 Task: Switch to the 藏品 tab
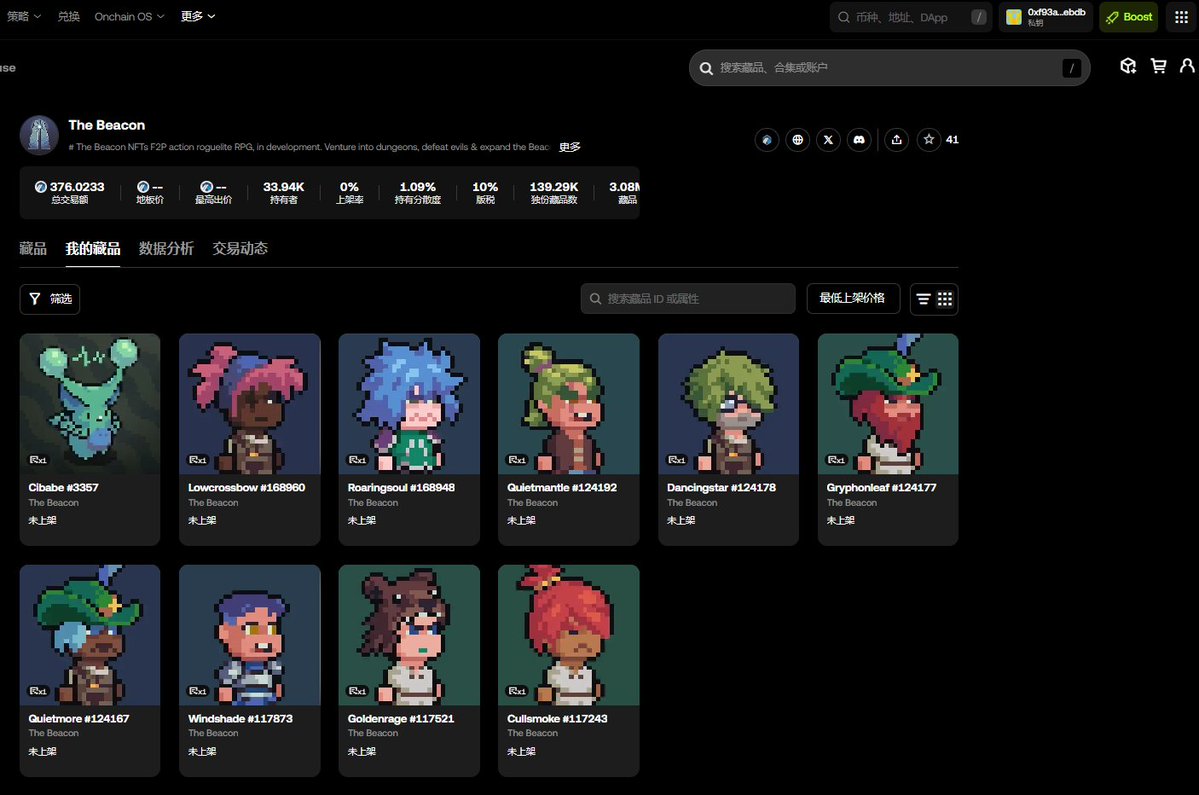33,248
